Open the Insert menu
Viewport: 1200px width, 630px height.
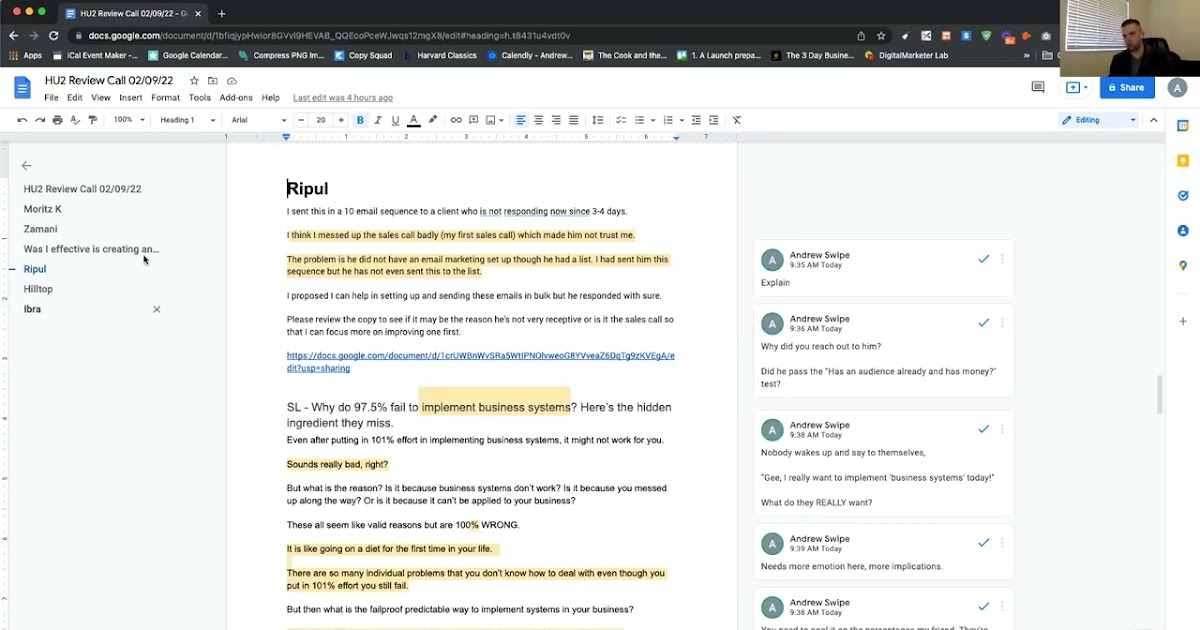130,98
